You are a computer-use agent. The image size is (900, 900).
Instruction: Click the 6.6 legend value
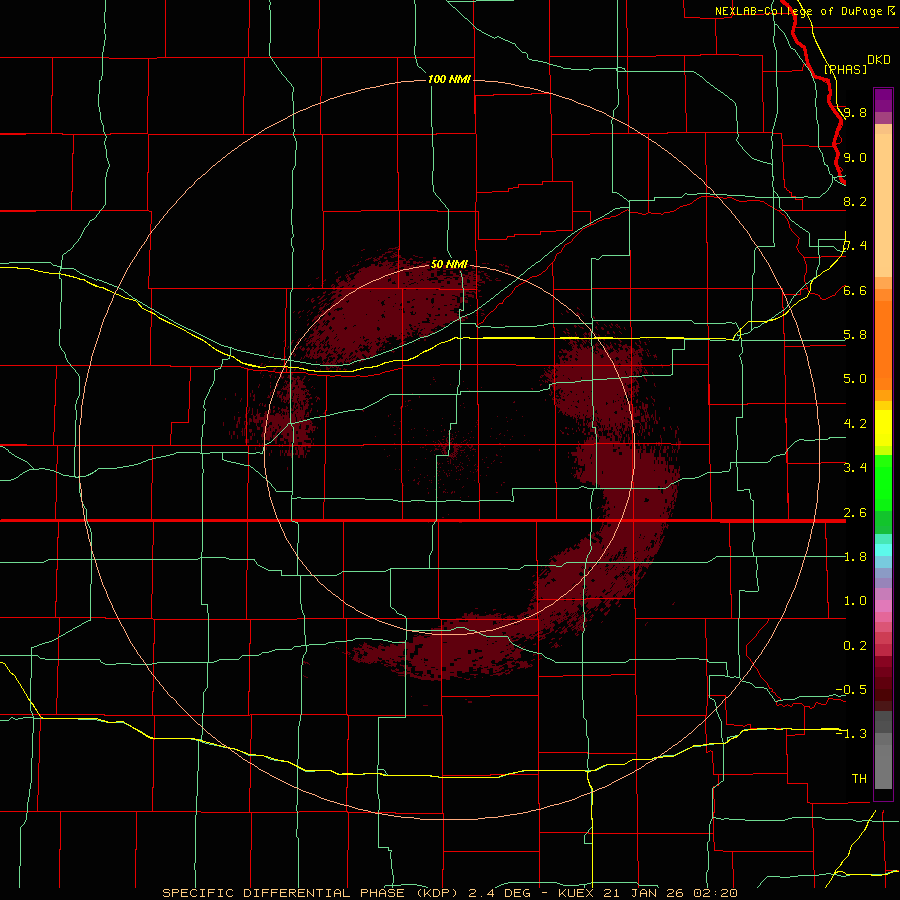click(x=855, y=290)
